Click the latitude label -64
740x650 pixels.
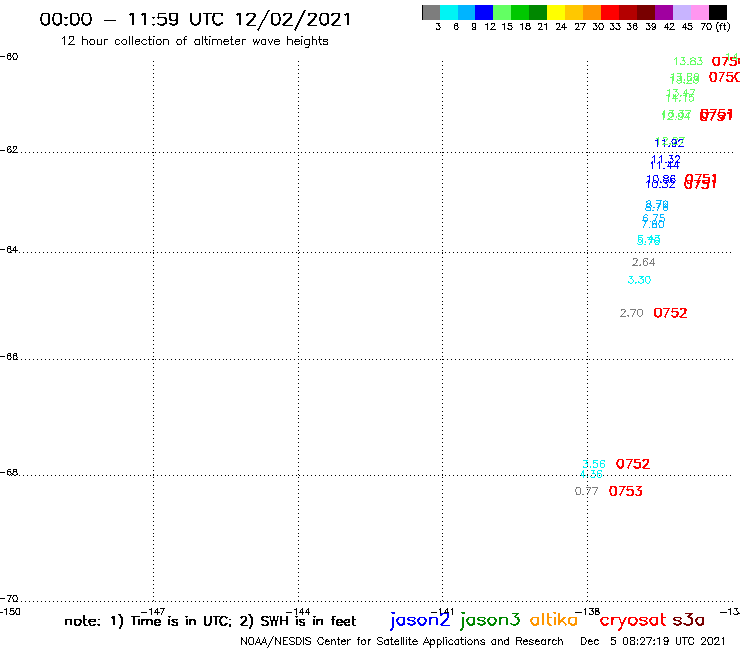[9, 249]
